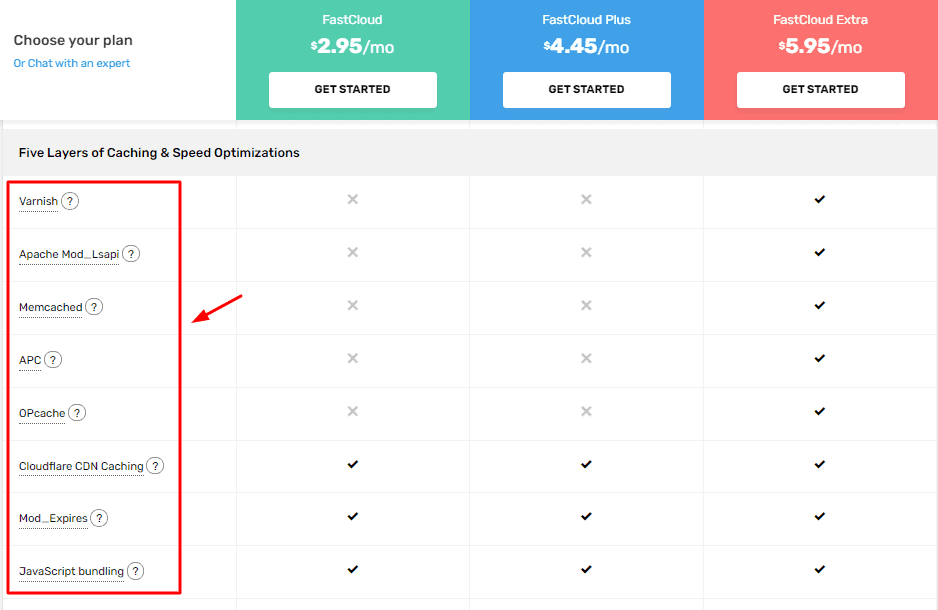Open the help icon next to Varnish
Viewport: 938px width, 610px height.
[x=70, y=201]
